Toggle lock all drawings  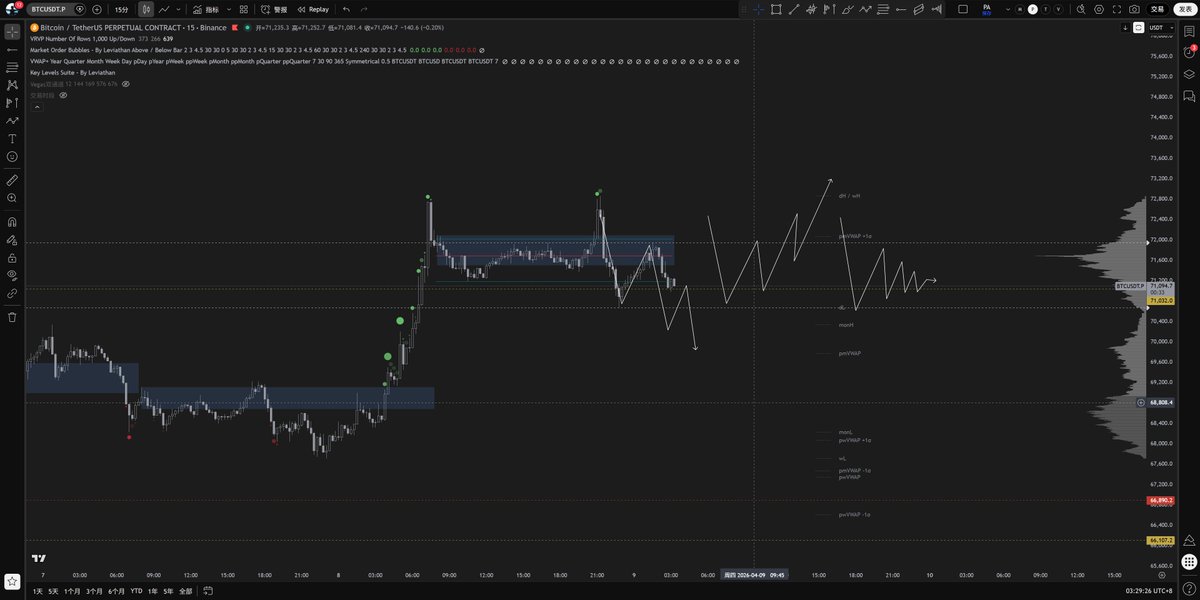tap(12, 257)
